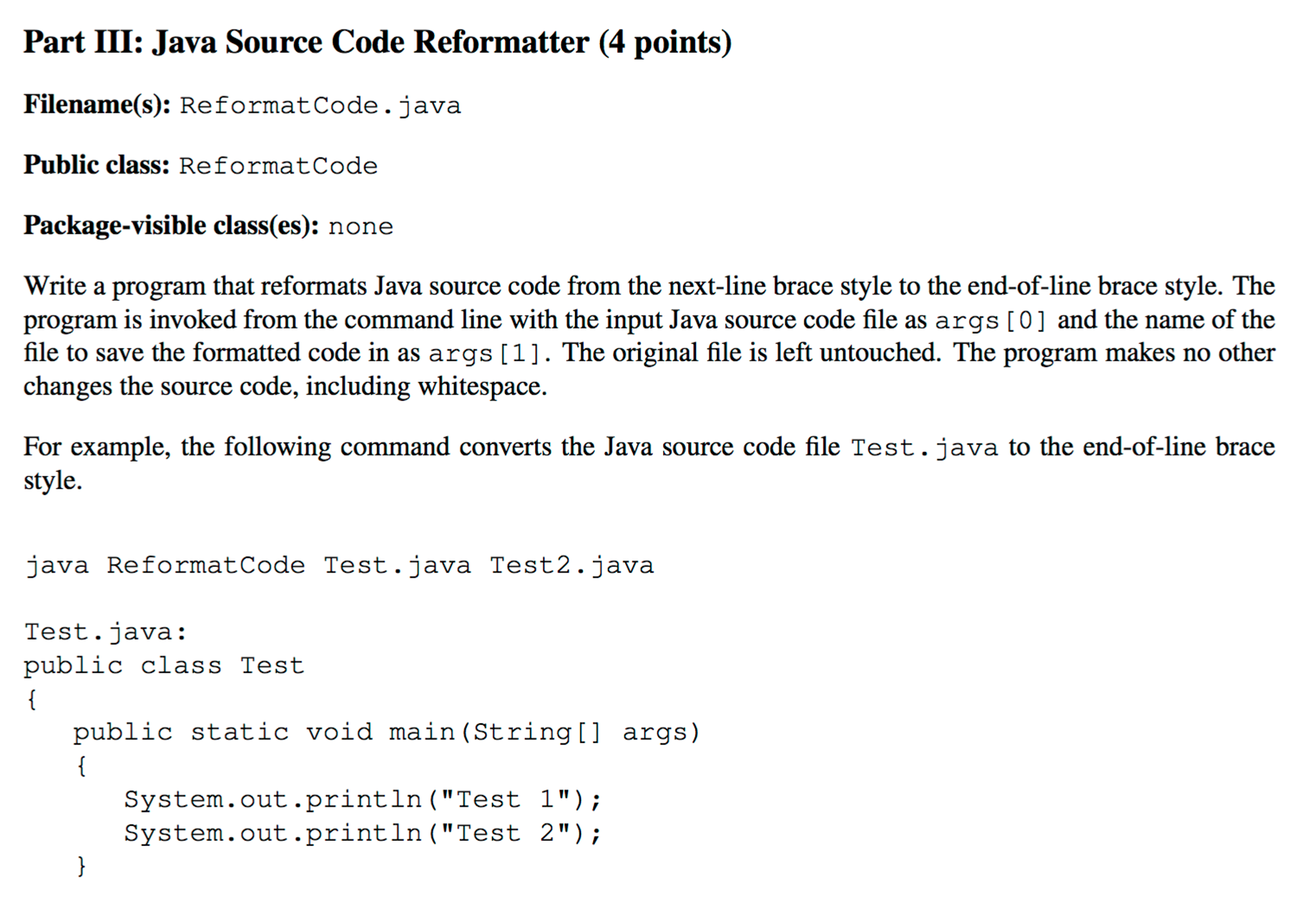Viewport: 1316px width, 909px height.
Task: Click the class opening brace
Action: pos(32,699)
